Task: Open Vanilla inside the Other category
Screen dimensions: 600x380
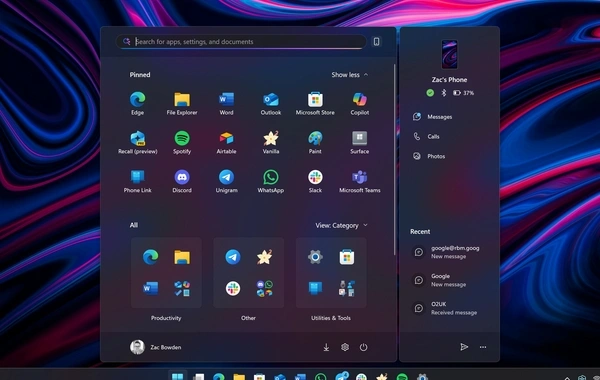Action: (264, 257)
